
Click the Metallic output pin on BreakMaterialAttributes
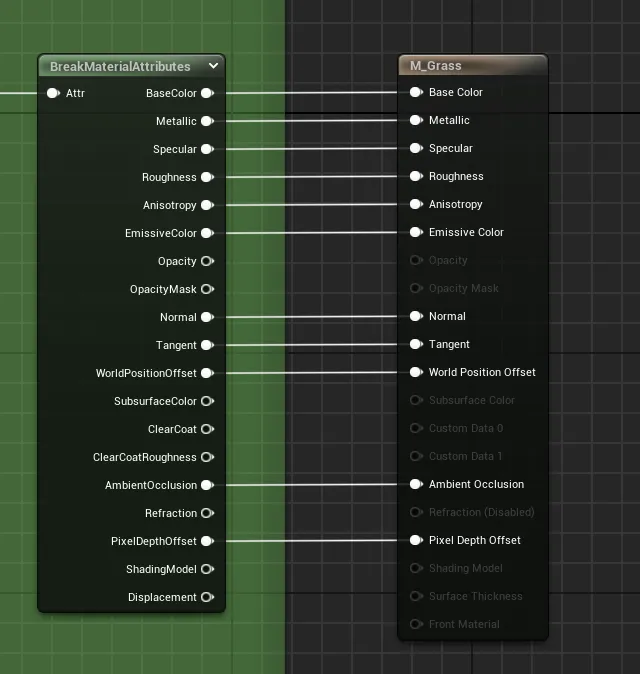(x=208, y=121)
